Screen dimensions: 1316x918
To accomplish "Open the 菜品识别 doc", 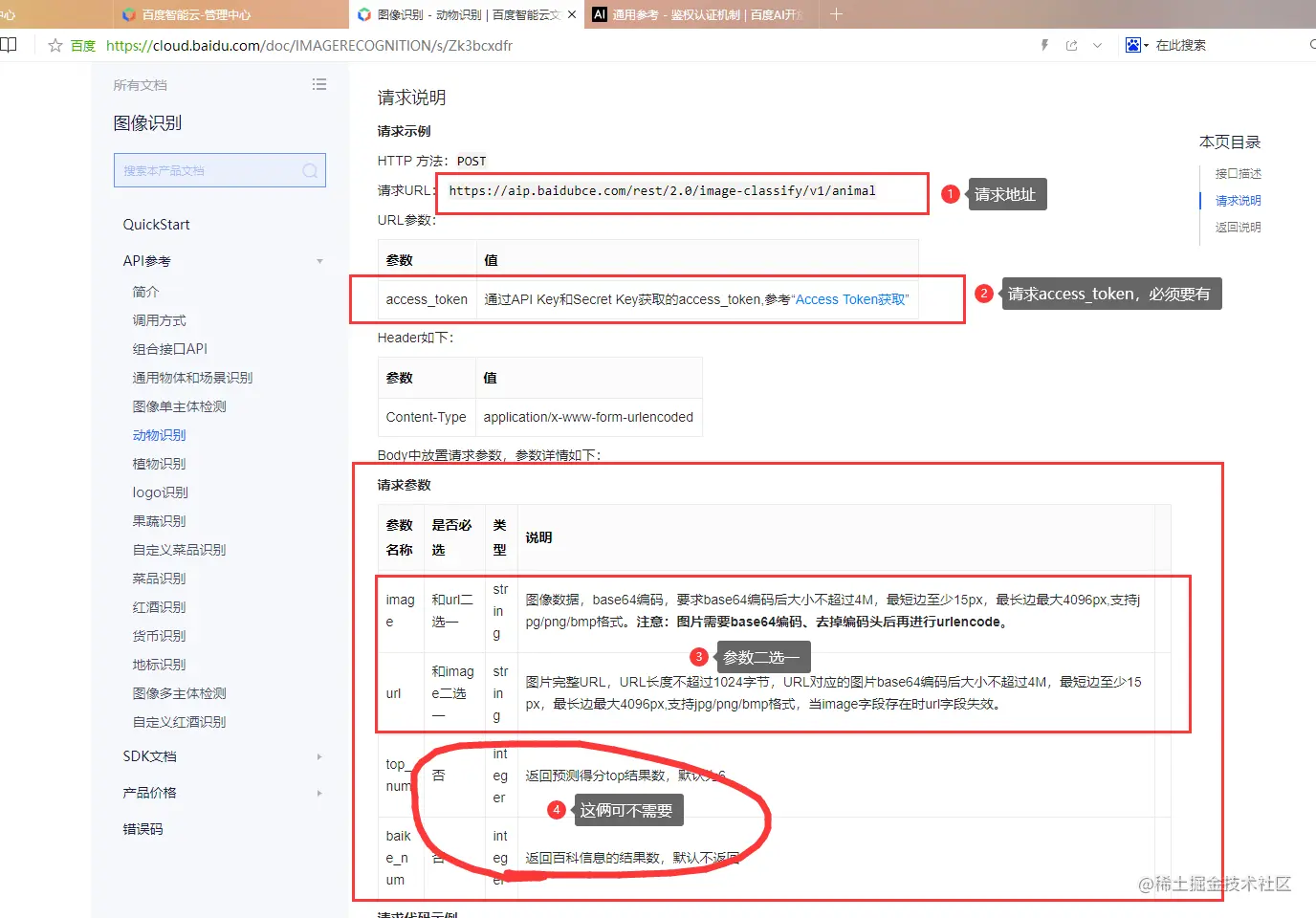I will pos(159,579).
